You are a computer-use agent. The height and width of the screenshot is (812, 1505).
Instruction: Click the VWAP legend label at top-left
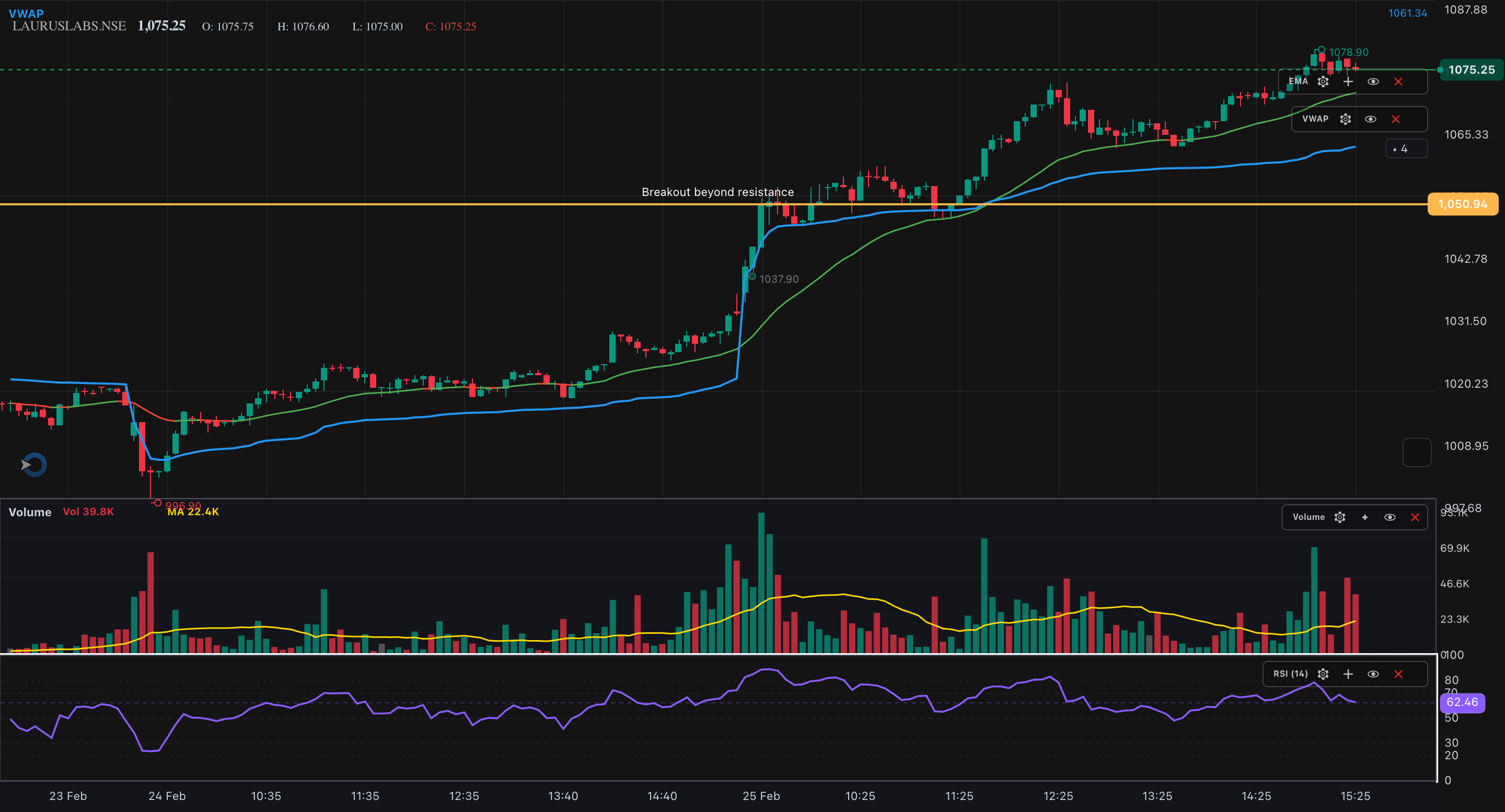tap(27, 13)
